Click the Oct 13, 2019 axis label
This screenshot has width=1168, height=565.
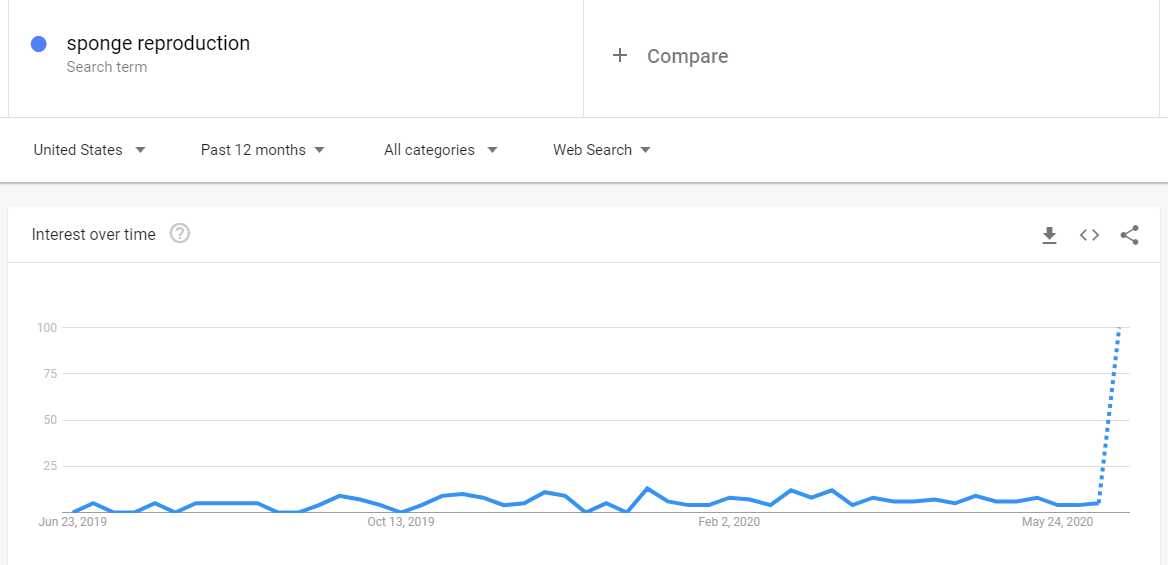tap(401, 522)
